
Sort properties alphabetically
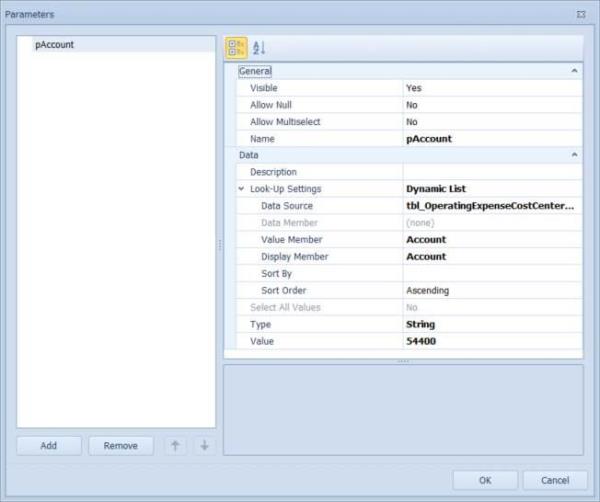[x=259, y=47]
